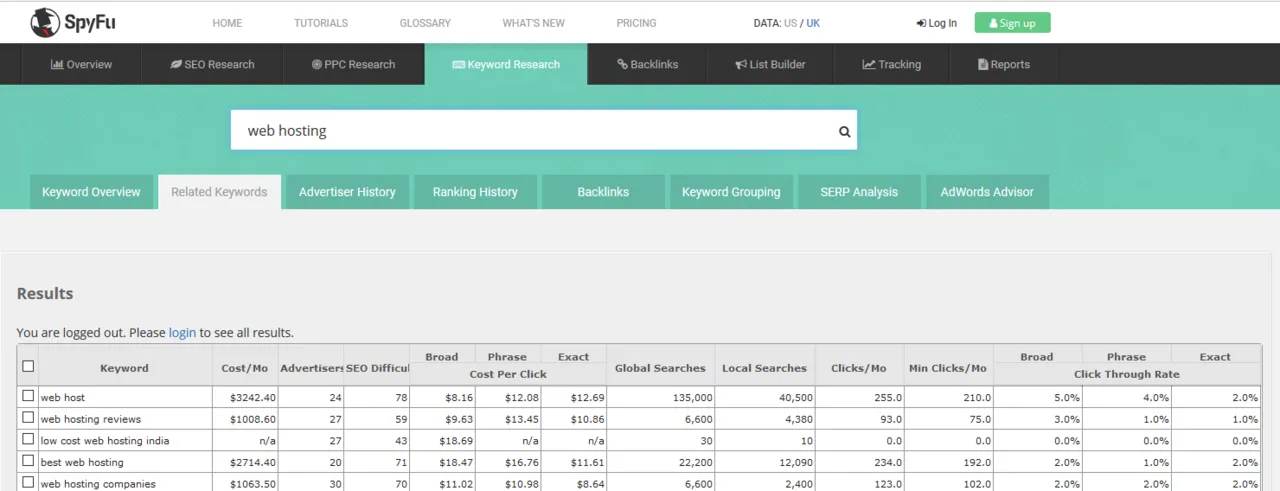This screenshot has width=1280, height=491.
Task: Select the Related Keywords sub-tab
Action: pos(219,192)
